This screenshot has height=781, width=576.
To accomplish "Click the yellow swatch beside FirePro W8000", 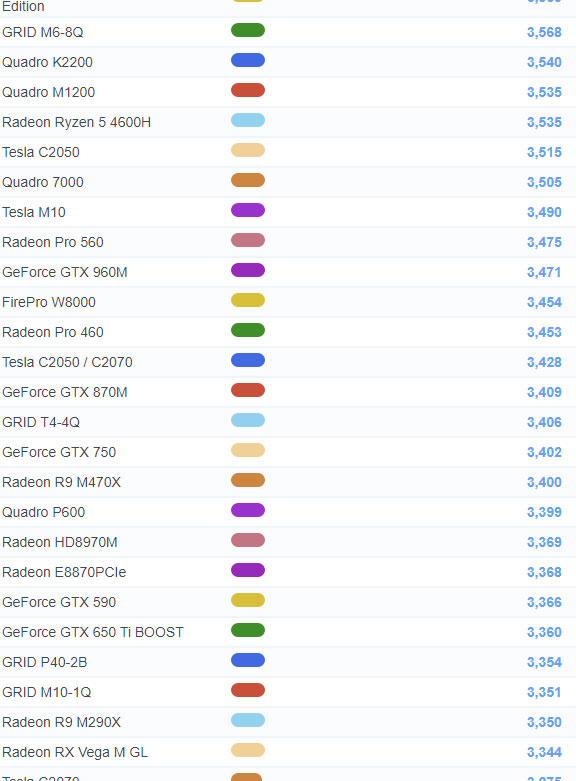I will (x=248, y=300).
